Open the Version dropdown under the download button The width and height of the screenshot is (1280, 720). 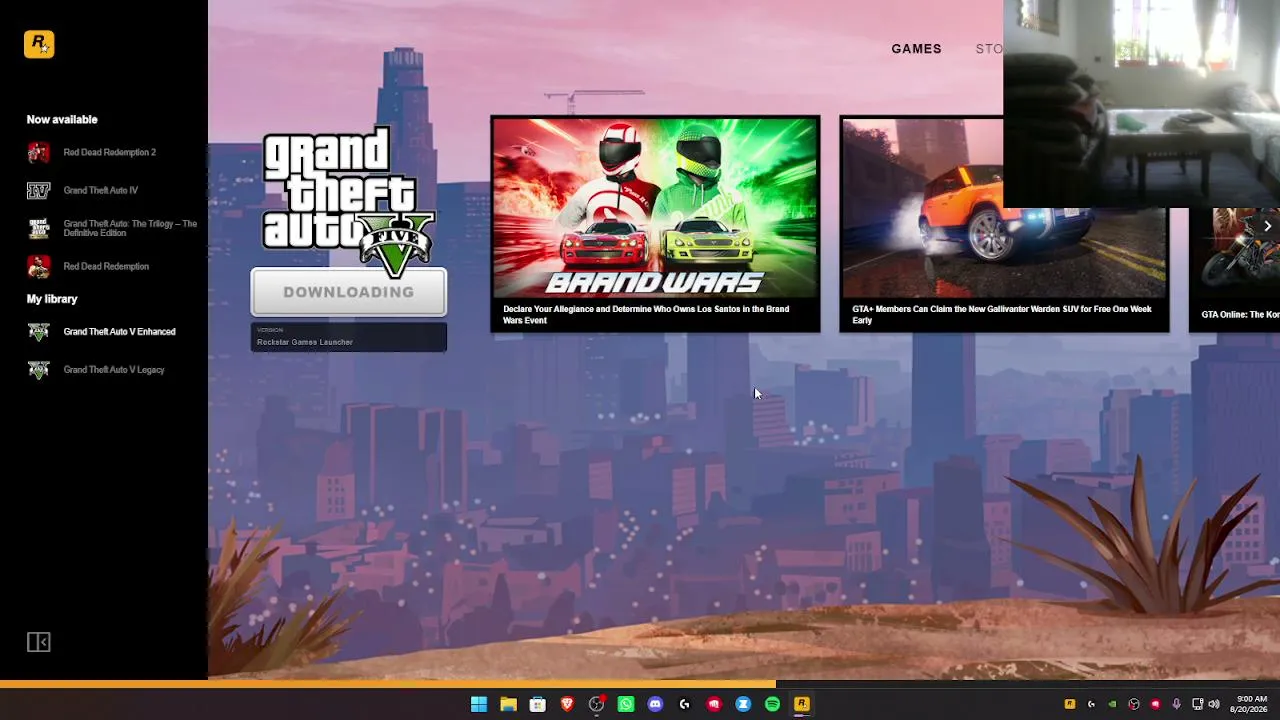(x=348, y=337)
